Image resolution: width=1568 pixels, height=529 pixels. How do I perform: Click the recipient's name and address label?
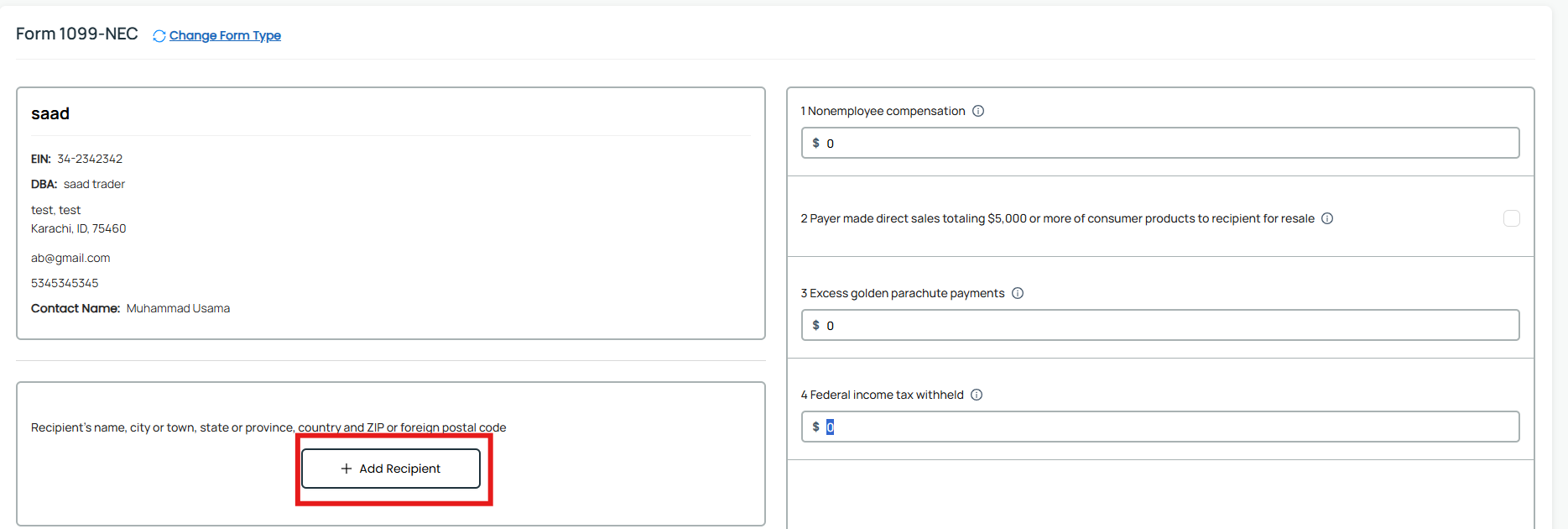pos(268,427)
